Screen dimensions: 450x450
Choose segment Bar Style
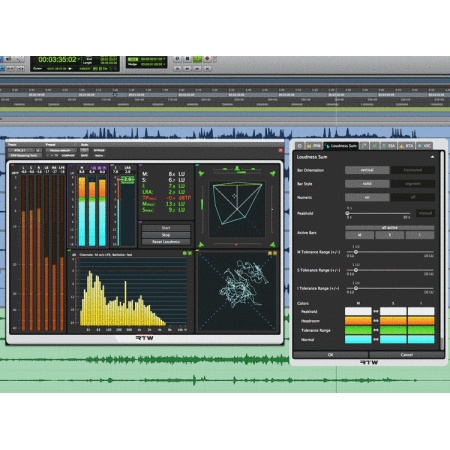pyautogui.click(x=413, y=184)
